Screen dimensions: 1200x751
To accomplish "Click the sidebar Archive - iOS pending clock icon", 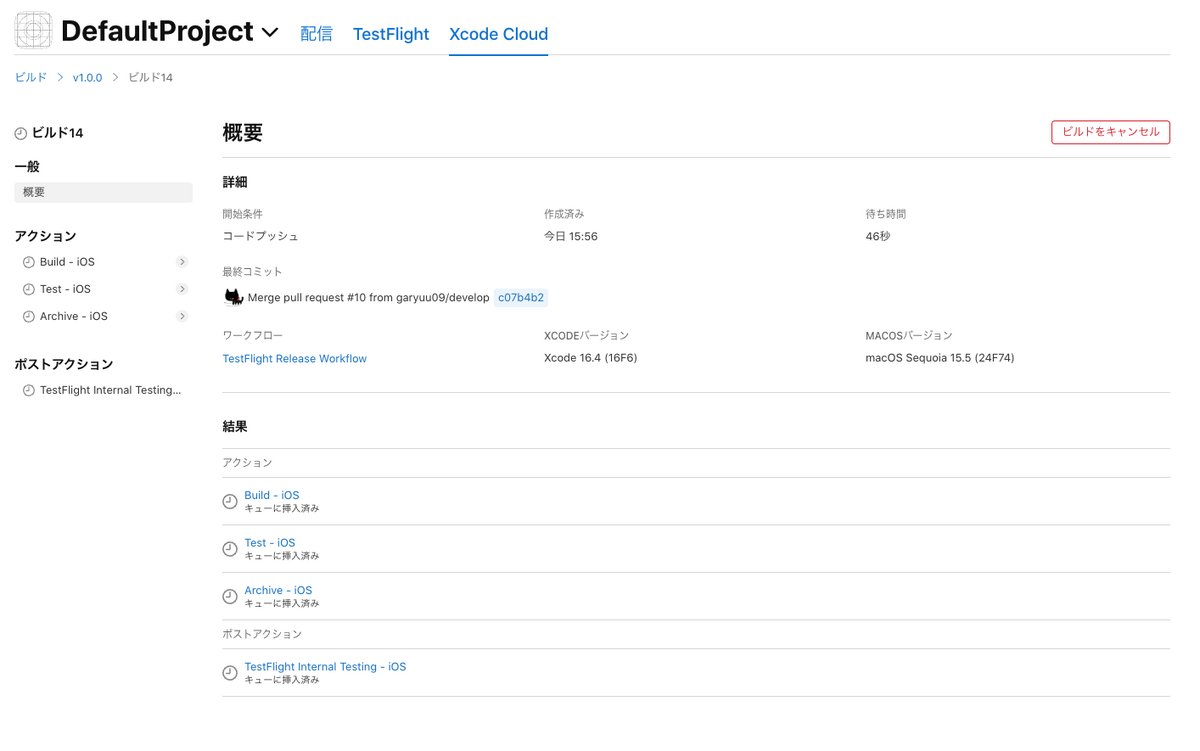I will (29, 316).
